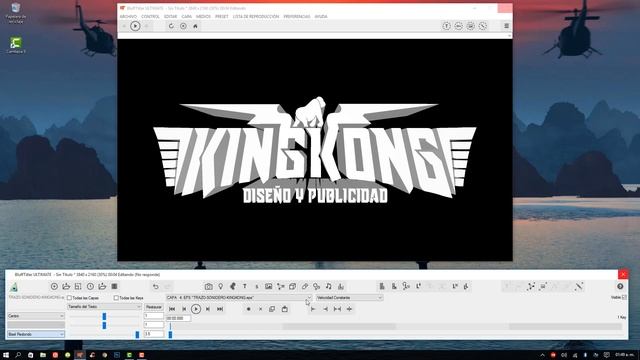The image size is (640, 360).
Task: Click the diagonal line tool icon at right
Action: pyautogui.click(x=579, y=287)
